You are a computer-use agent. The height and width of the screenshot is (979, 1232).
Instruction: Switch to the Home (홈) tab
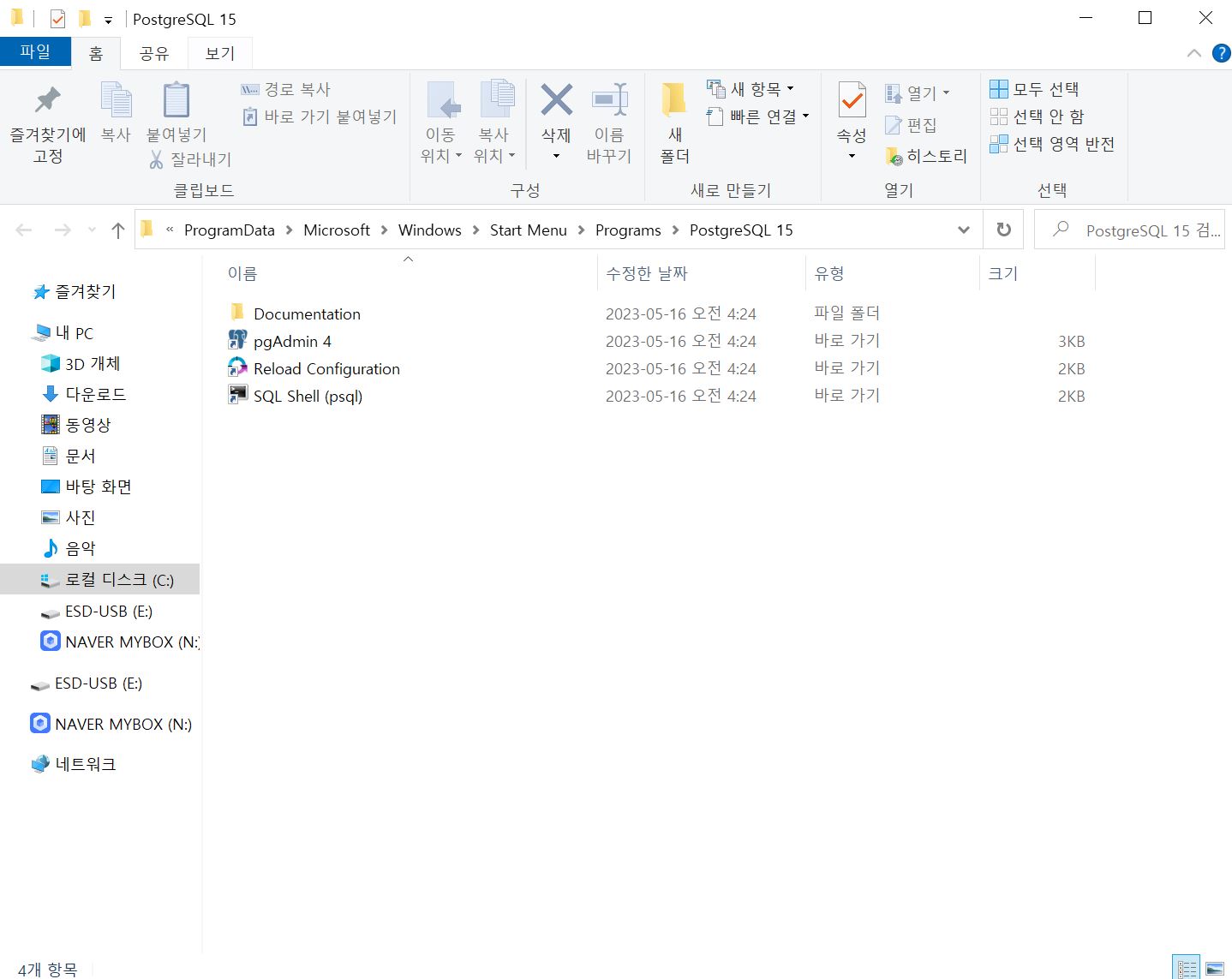pyautogui.click(x=96, y=53)
